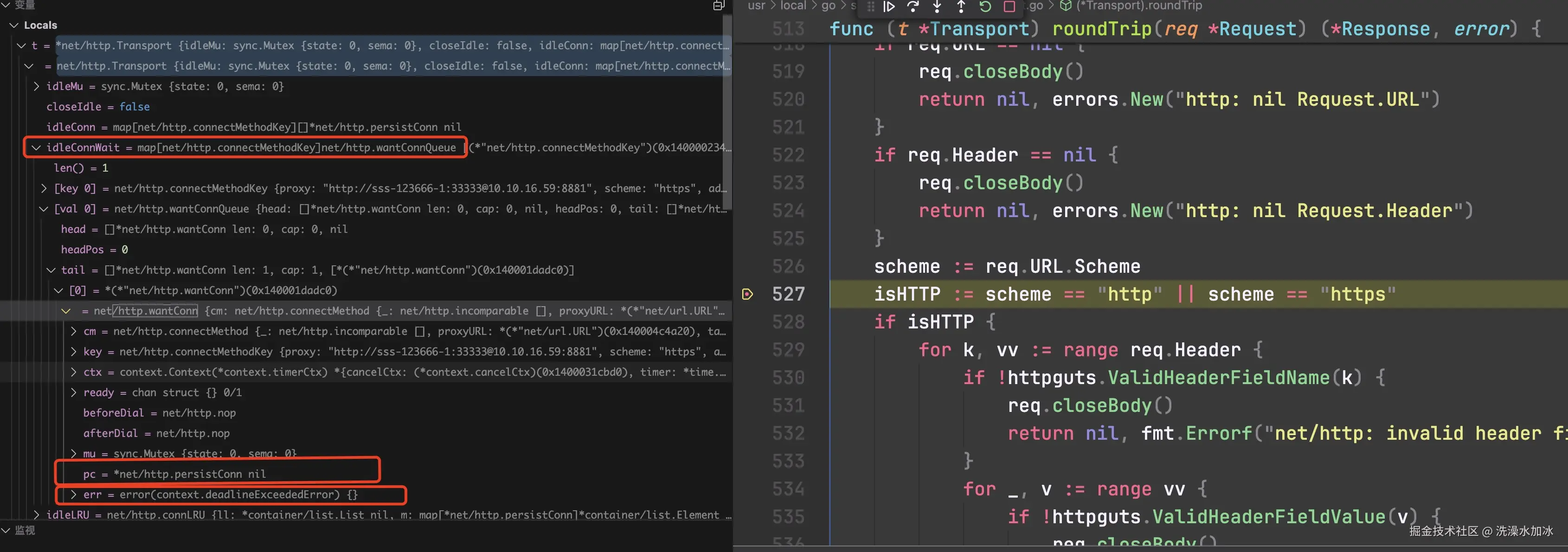Collapse the idleConnWait map entry
This screenshot has width=1568, height=552.
point(36,148)
